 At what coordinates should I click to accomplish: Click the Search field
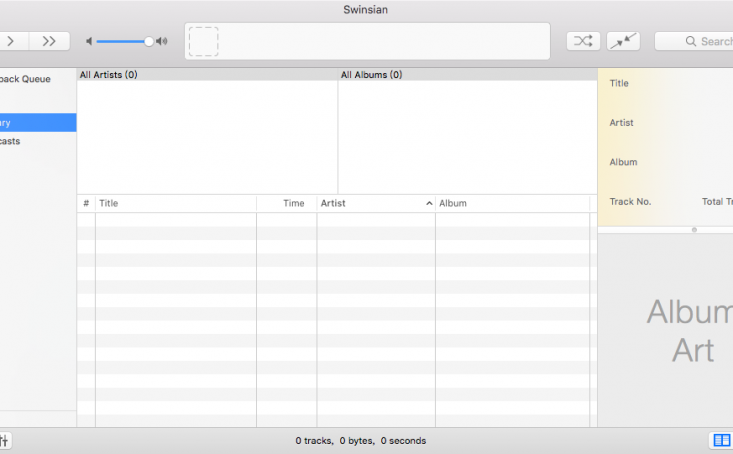(x=694, y=41)
